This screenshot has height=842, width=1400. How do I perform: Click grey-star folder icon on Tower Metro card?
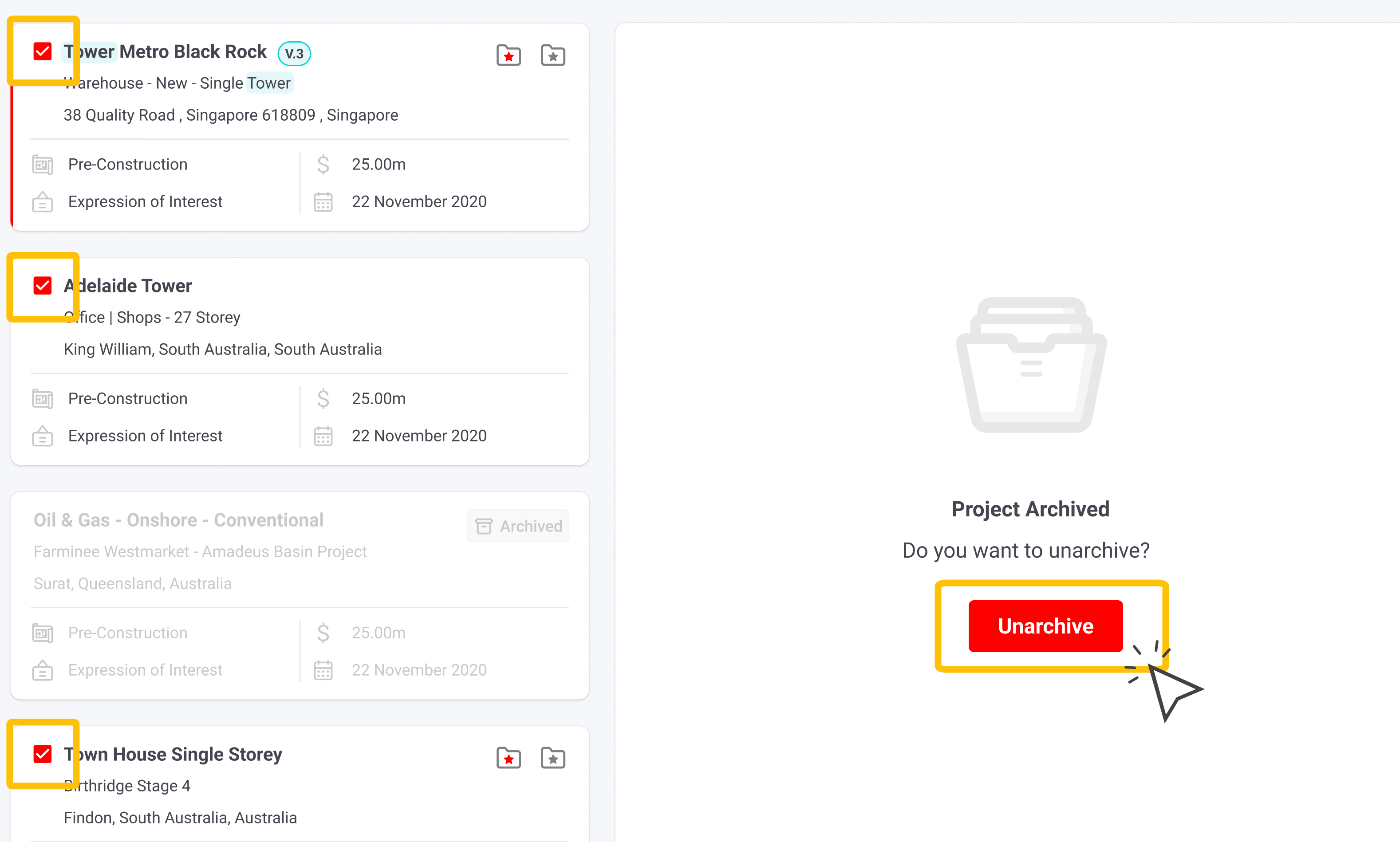pyautogui.click(x=553, y=55)
